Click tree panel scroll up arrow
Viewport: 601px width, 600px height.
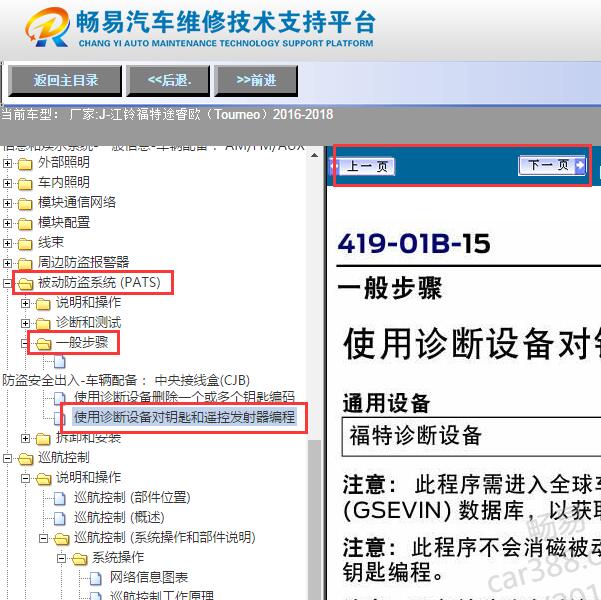pos(314,155)
